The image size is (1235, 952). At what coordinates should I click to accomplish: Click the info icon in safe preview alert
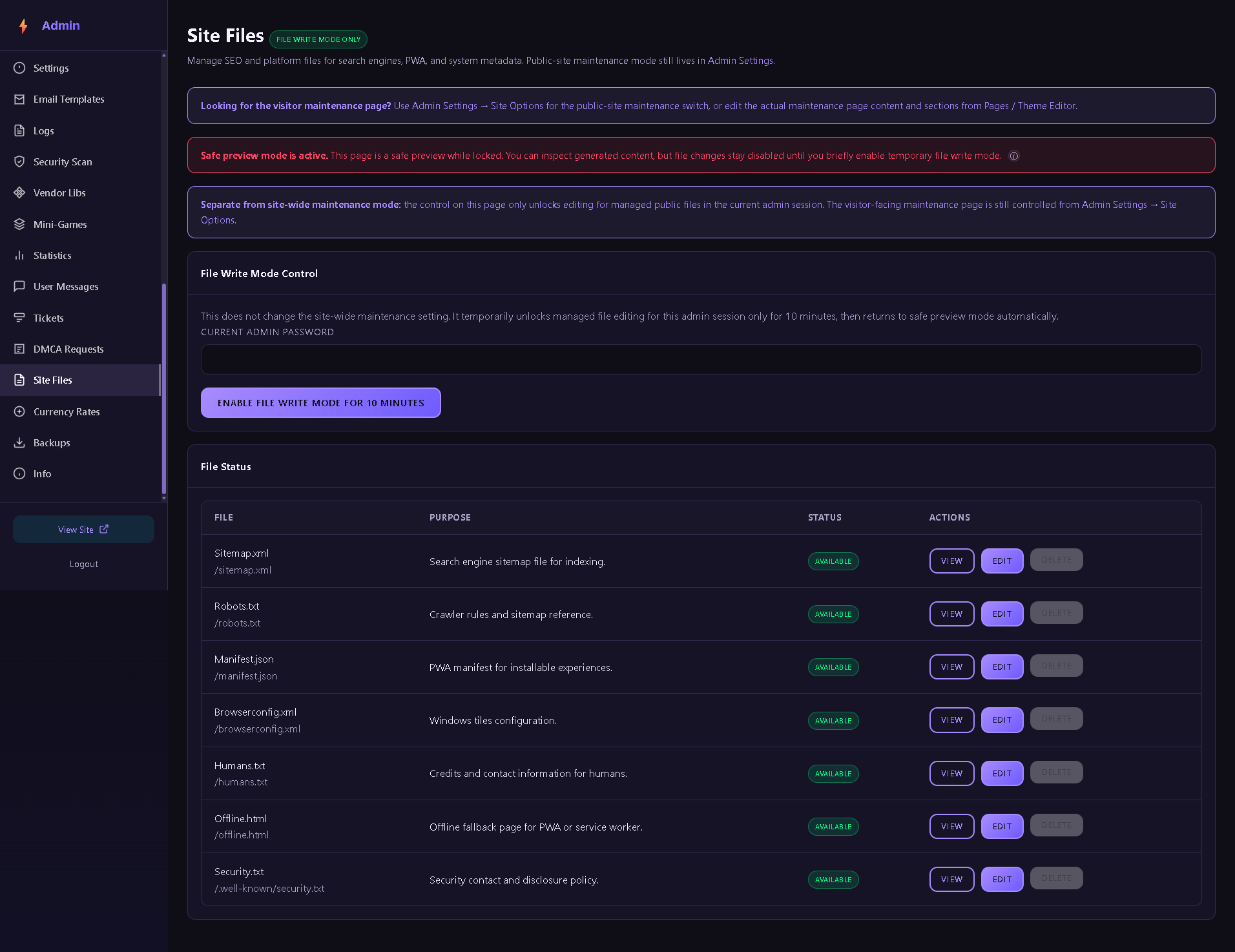click(x=1014, y=156)
